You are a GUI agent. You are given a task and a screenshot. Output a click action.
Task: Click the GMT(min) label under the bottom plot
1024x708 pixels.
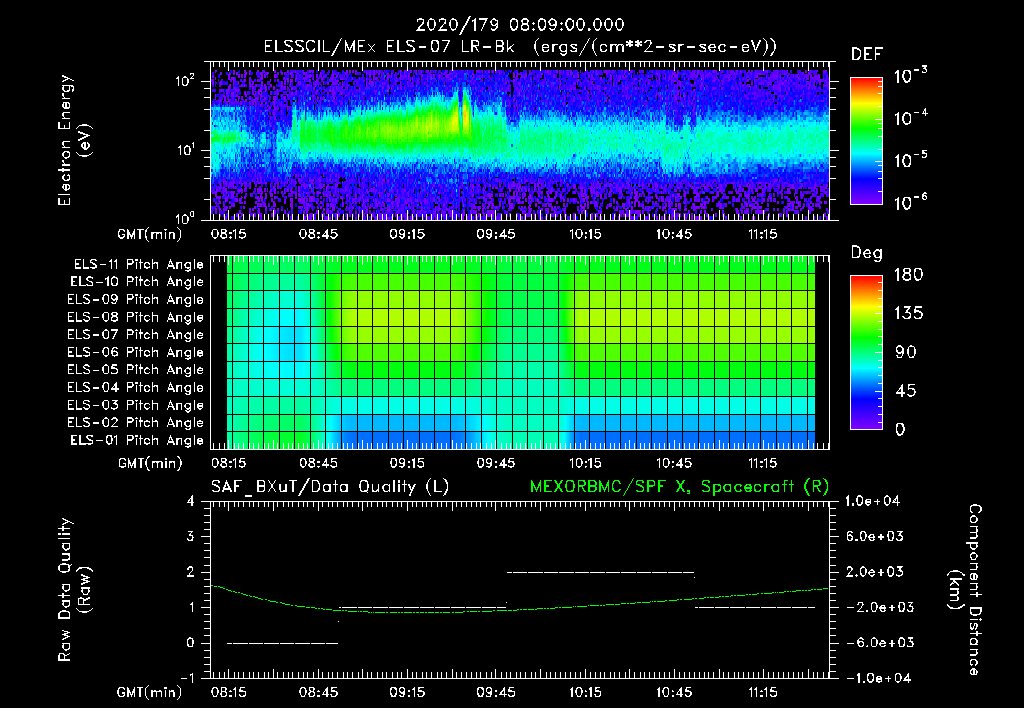pyautogui.click(x=150, y=692)
